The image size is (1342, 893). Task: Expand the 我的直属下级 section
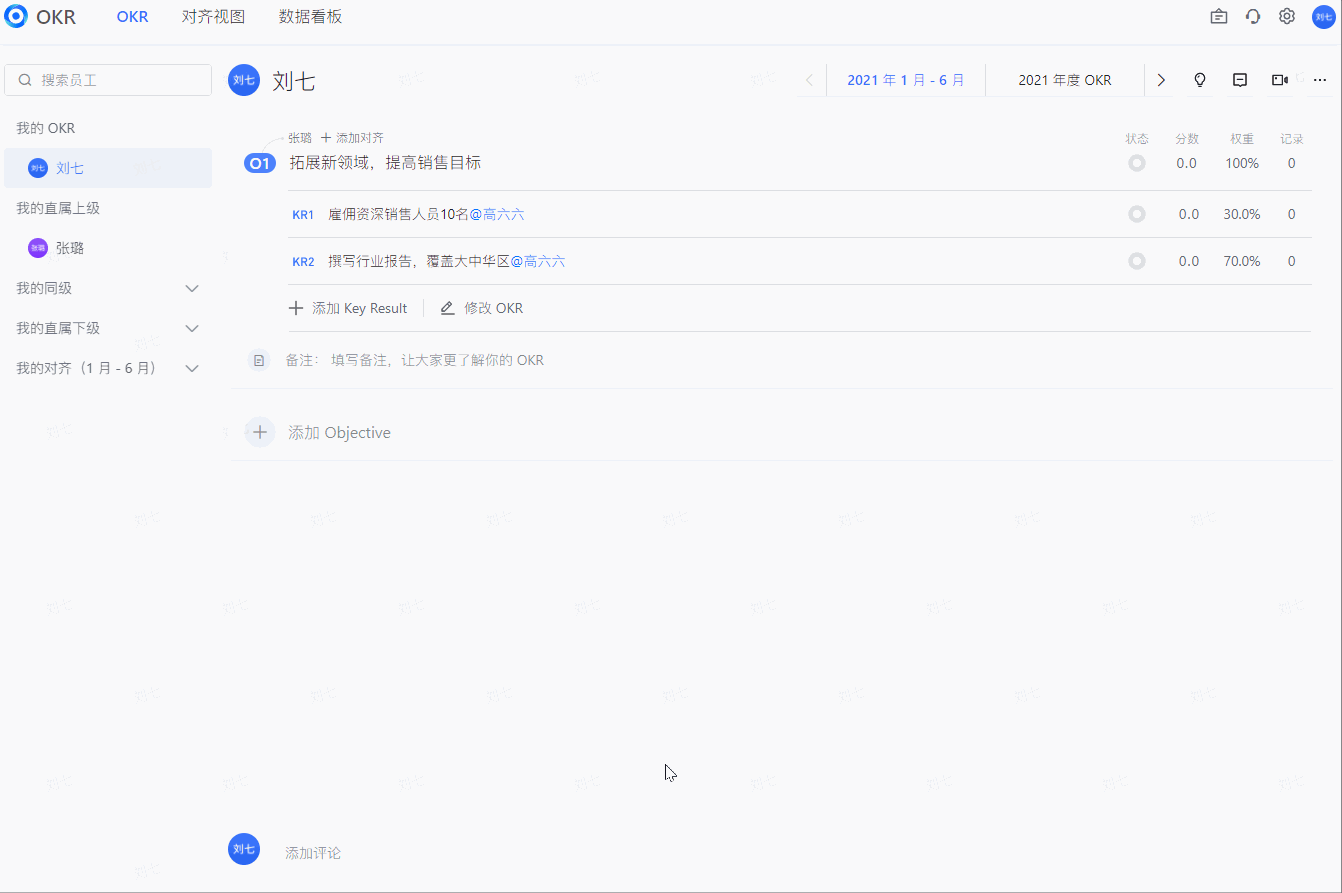(193, 328)
